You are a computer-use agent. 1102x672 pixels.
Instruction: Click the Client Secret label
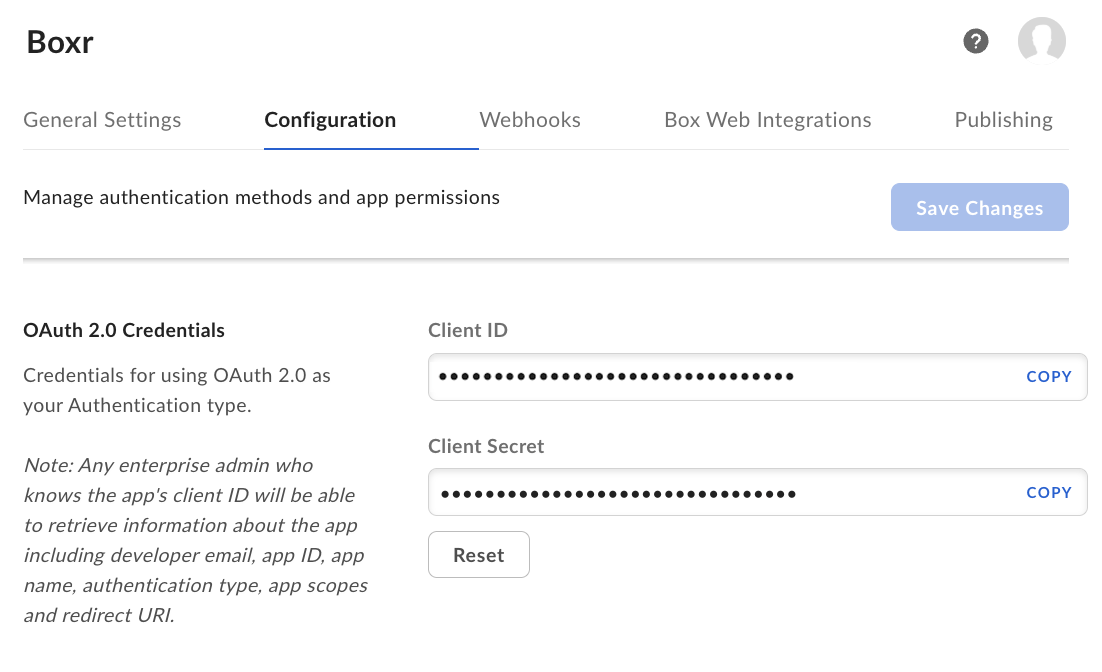click(x=486, y=446)
